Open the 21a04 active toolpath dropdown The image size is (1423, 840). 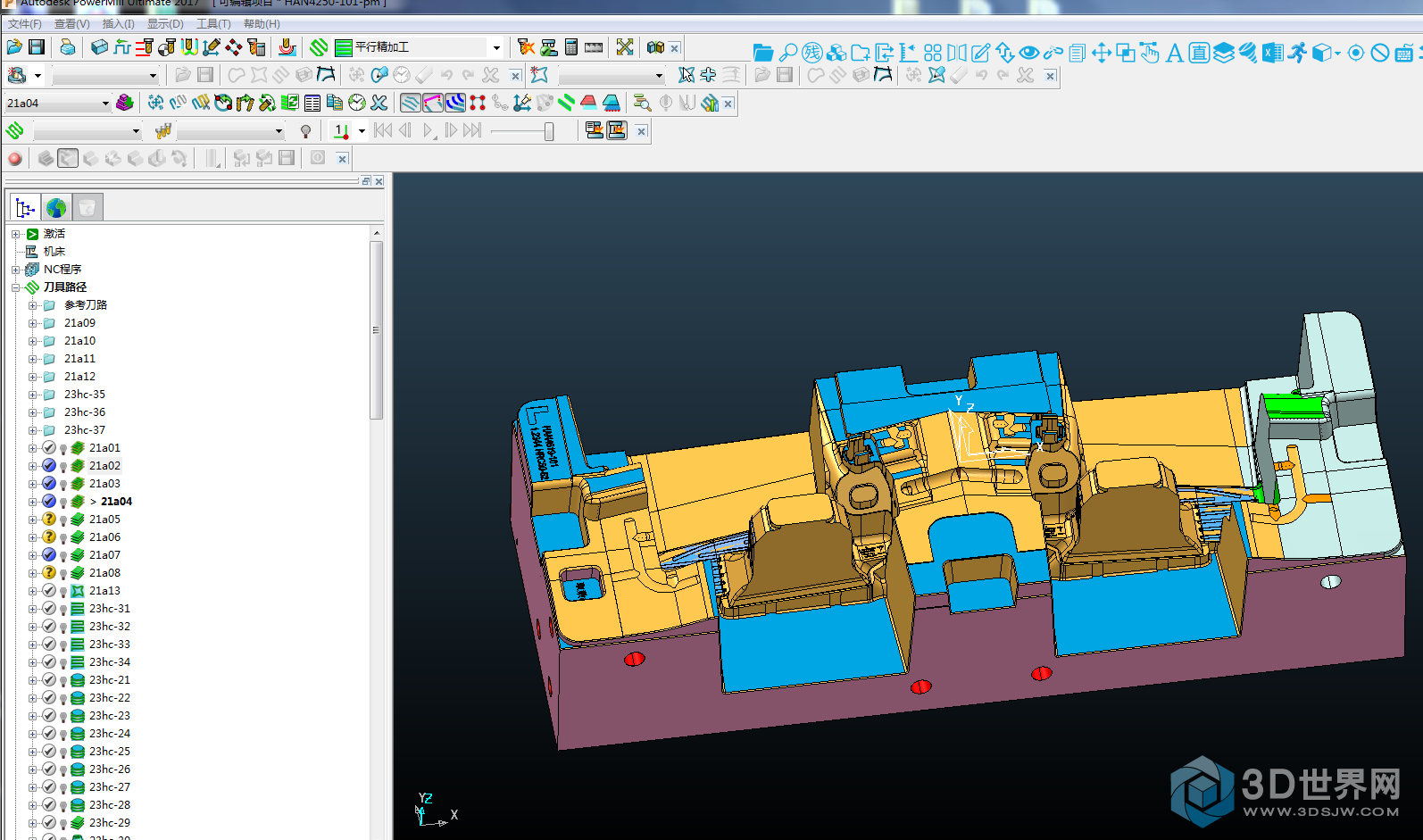105,104
